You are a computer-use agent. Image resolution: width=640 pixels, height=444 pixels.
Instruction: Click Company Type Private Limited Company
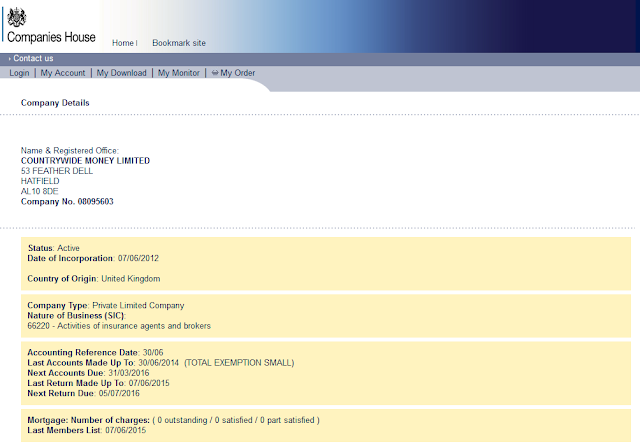tap(106, 306)
